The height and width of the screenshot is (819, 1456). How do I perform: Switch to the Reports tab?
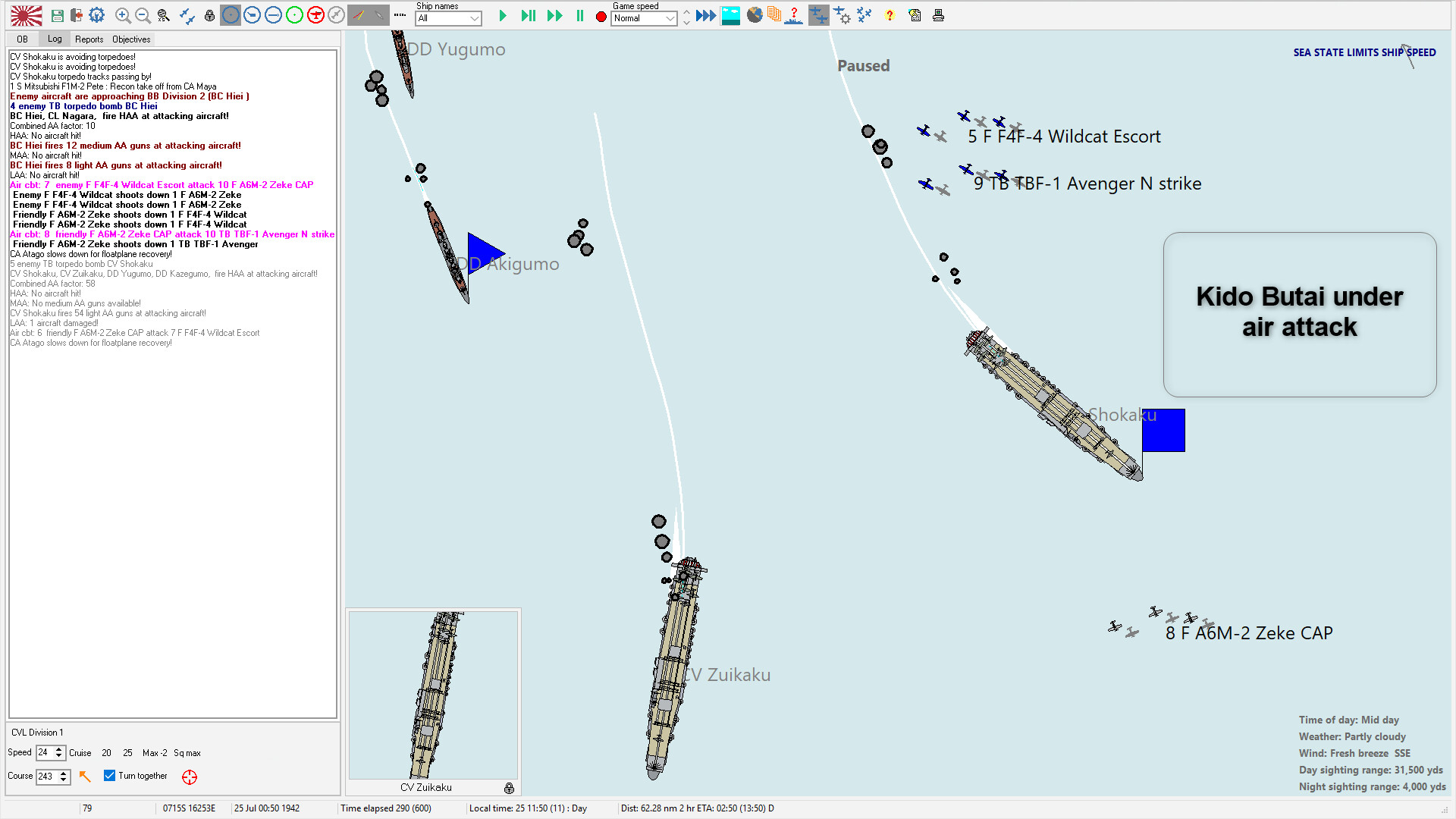pos(89,39)
